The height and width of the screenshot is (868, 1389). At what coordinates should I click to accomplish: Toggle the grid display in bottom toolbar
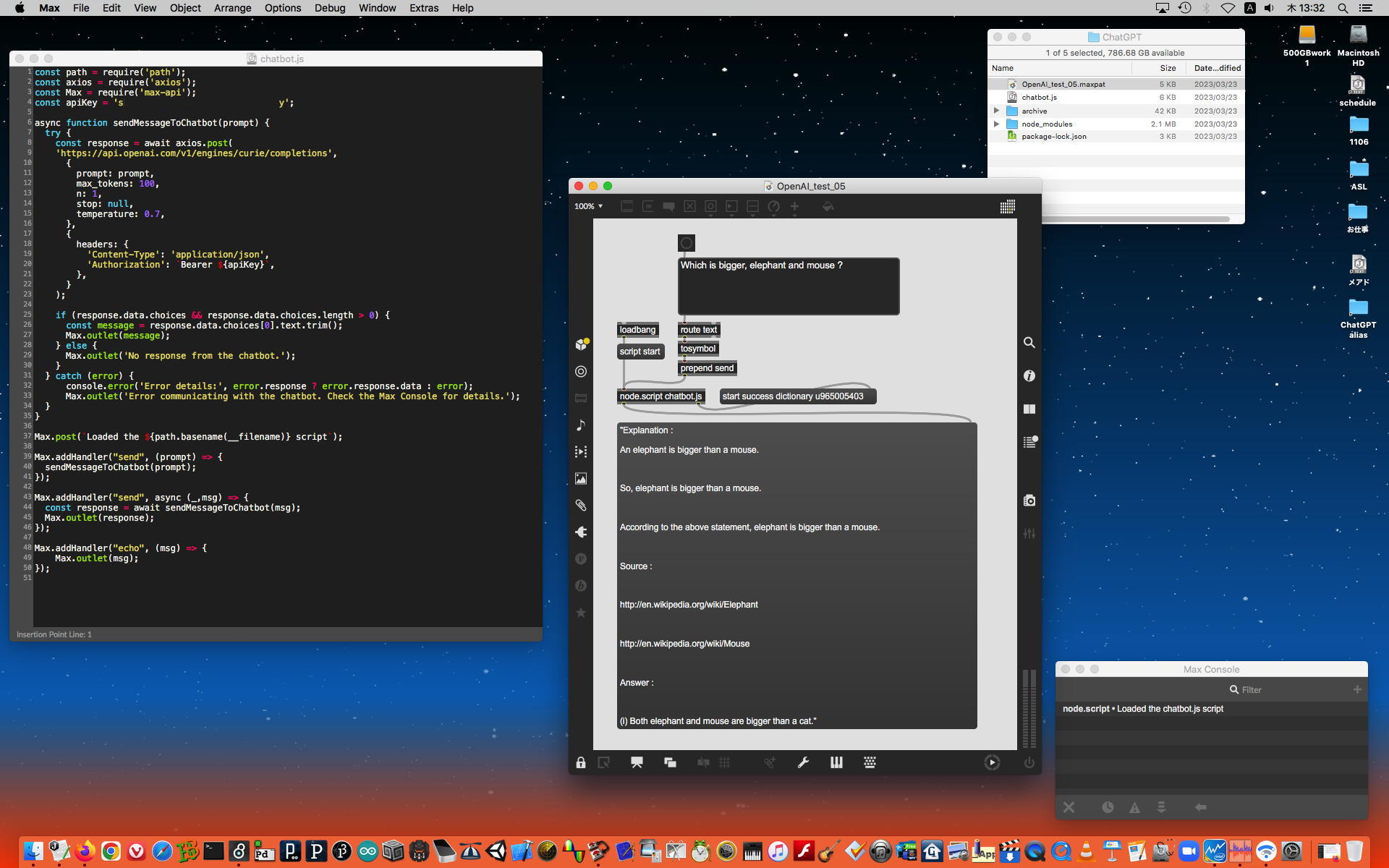tap(725, 762)
